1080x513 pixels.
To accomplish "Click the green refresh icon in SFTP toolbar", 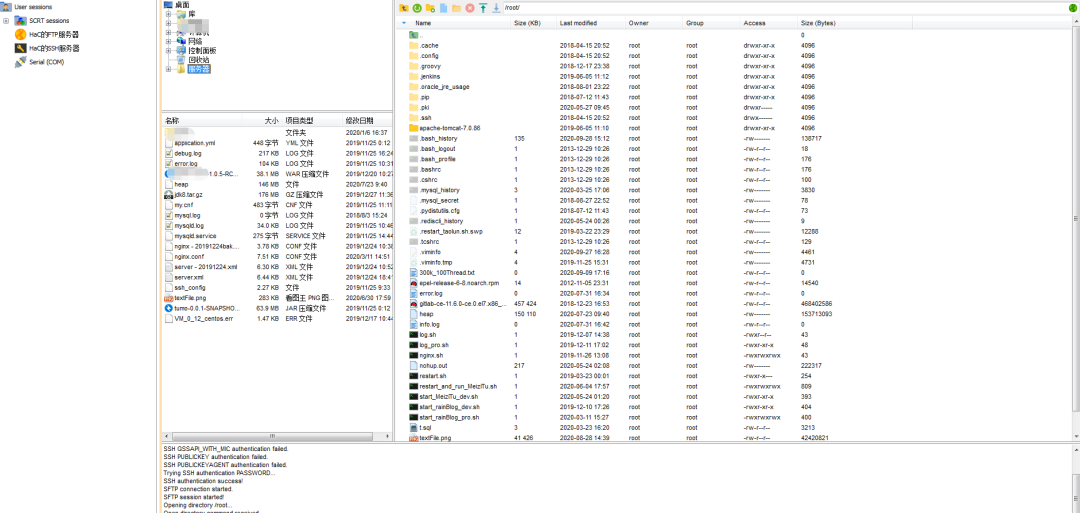I will 417,8.
